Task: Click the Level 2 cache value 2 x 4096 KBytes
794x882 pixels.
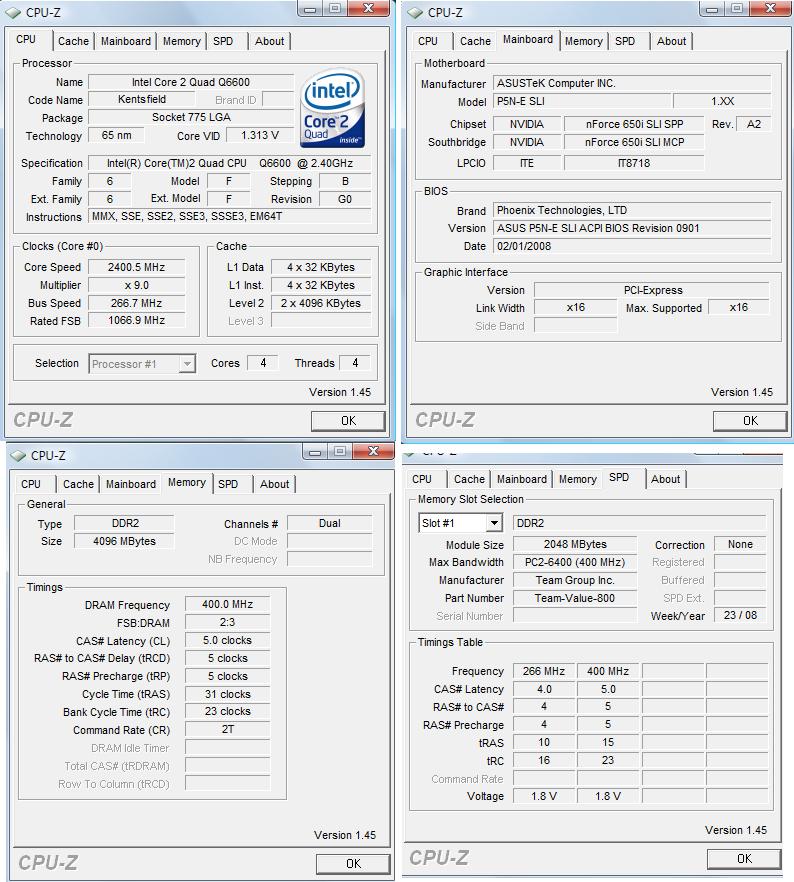Action: [321, 303]
